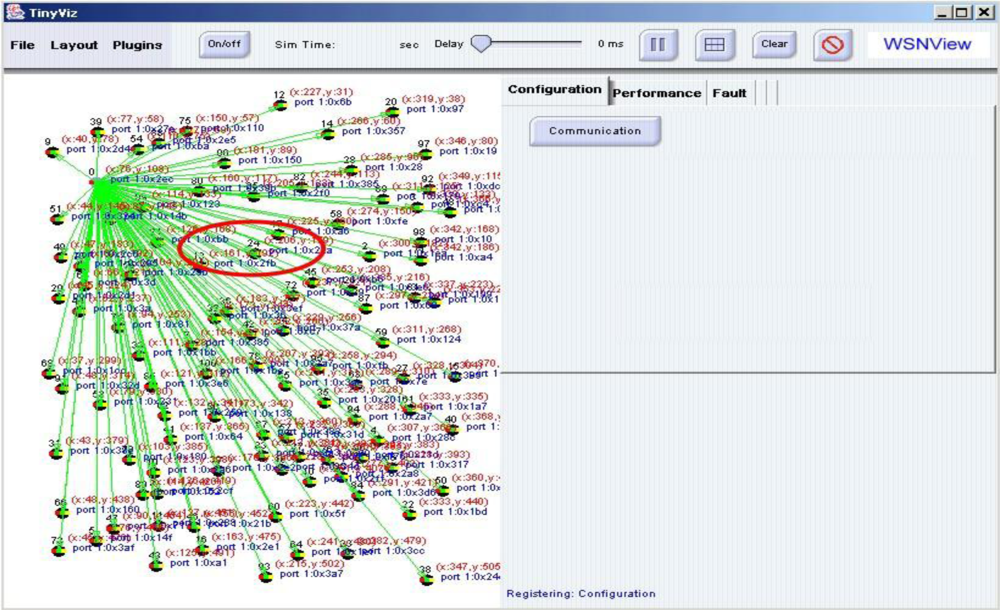Open the Layout menu

74,45
